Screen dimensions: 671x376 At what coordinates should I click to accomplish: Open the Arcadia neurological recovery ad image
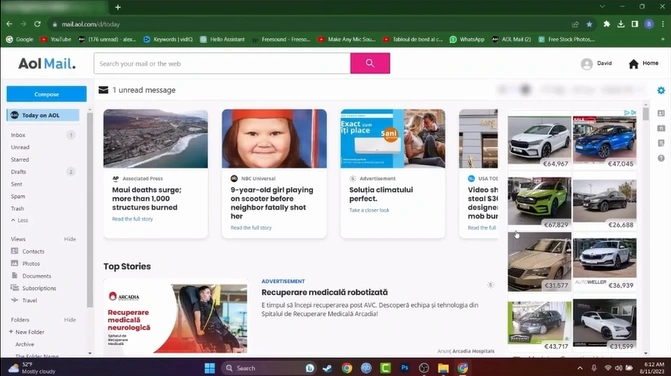(176, 317)
